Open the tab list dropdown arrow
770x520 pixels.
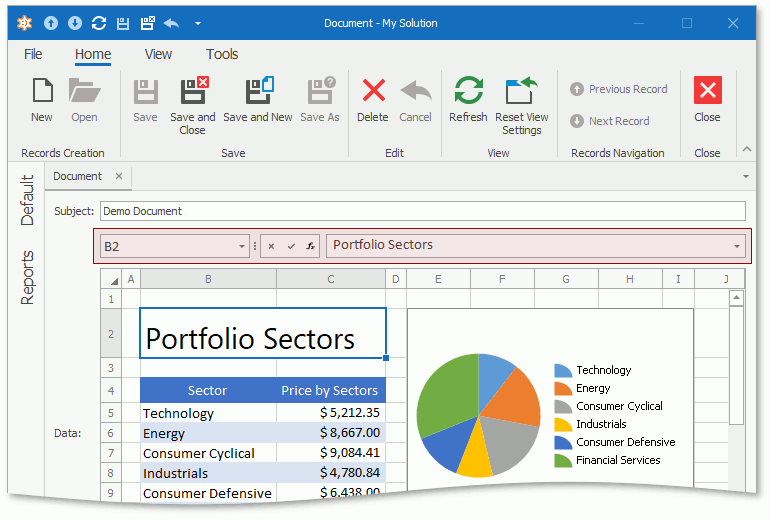coord(746,176)
